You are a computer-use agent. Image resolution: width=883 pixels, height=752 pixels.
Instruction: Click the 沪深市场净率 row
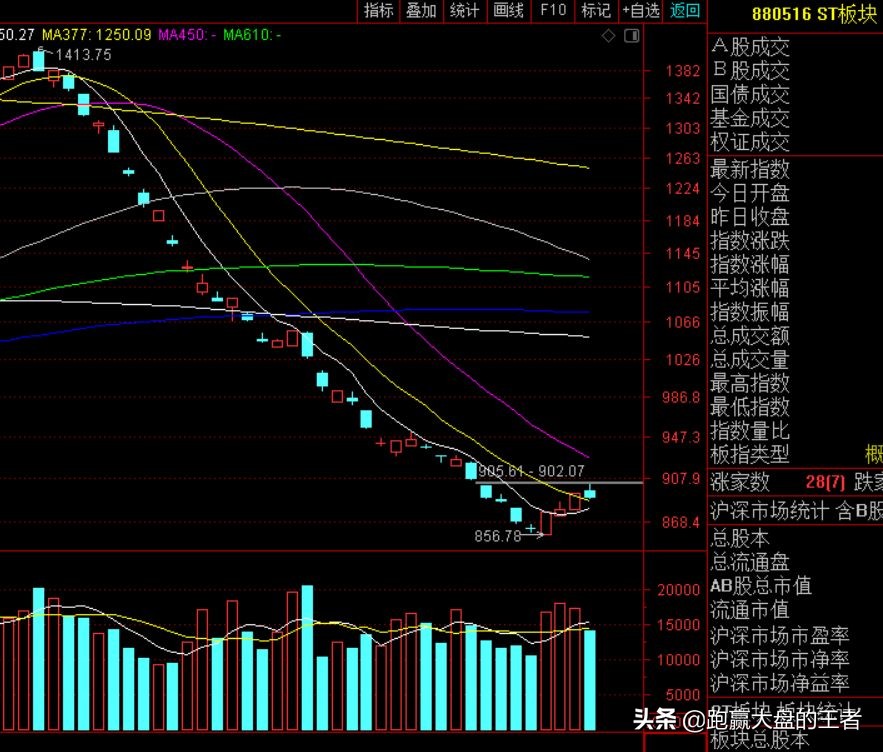pyautogui.click(x=780, y=658)
